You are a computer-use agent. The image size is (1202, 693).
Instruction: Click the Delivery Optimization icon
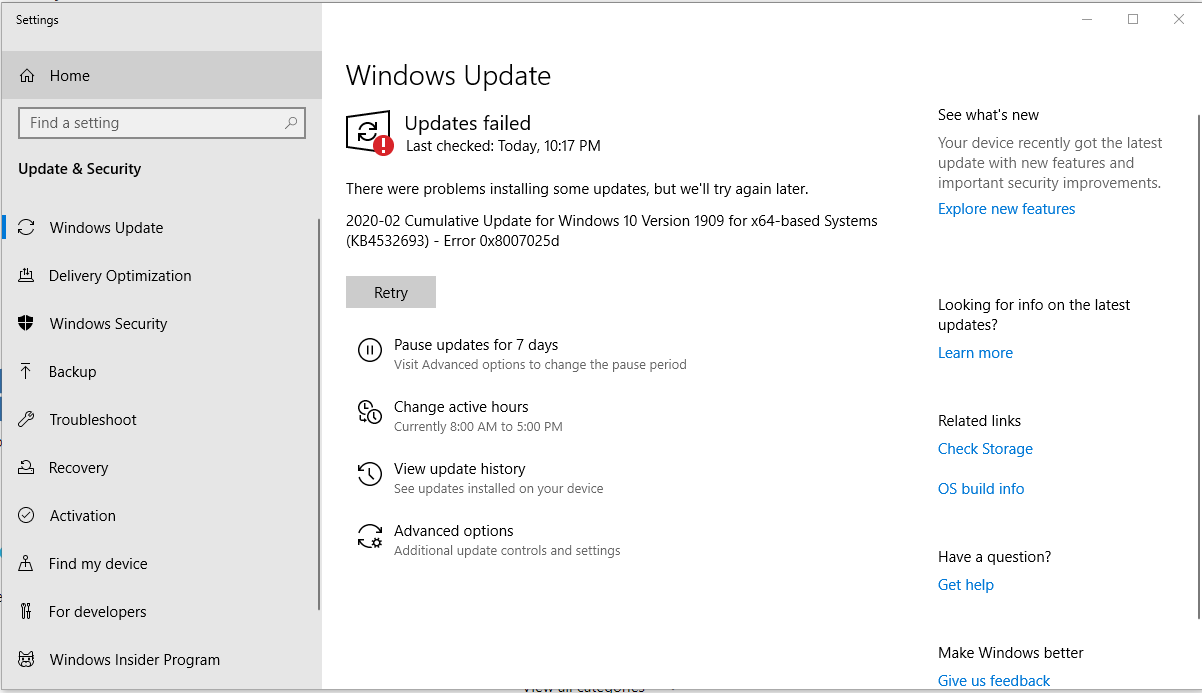pos(27,276)
